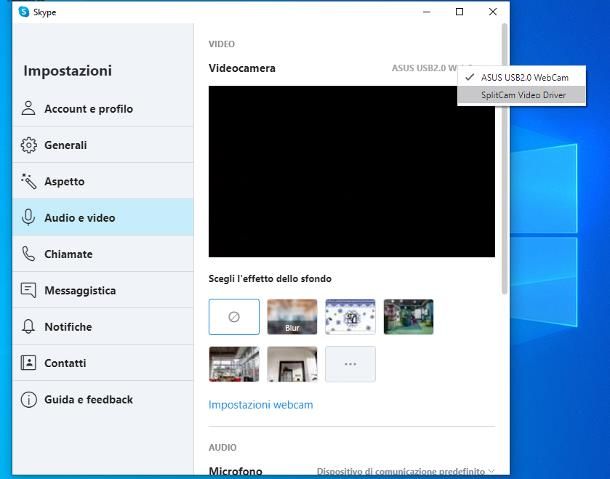Image resolution: width=610 pixels, height=479 pixels.
Task: Close the Skype settings window
Action: pyautogui.click(x=493, y=12)
